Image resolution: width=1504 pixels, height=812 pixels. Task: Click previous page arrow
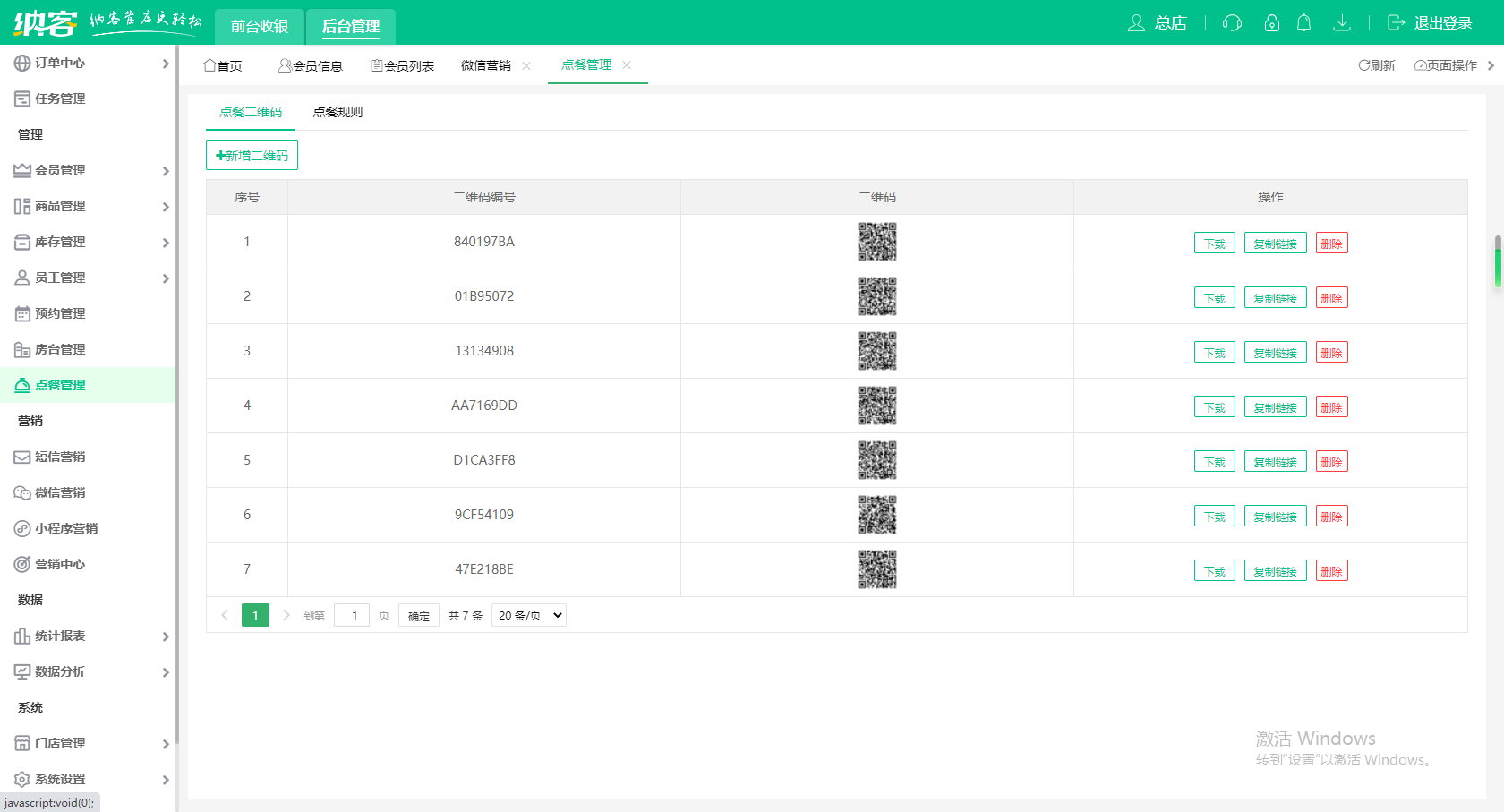225,615
